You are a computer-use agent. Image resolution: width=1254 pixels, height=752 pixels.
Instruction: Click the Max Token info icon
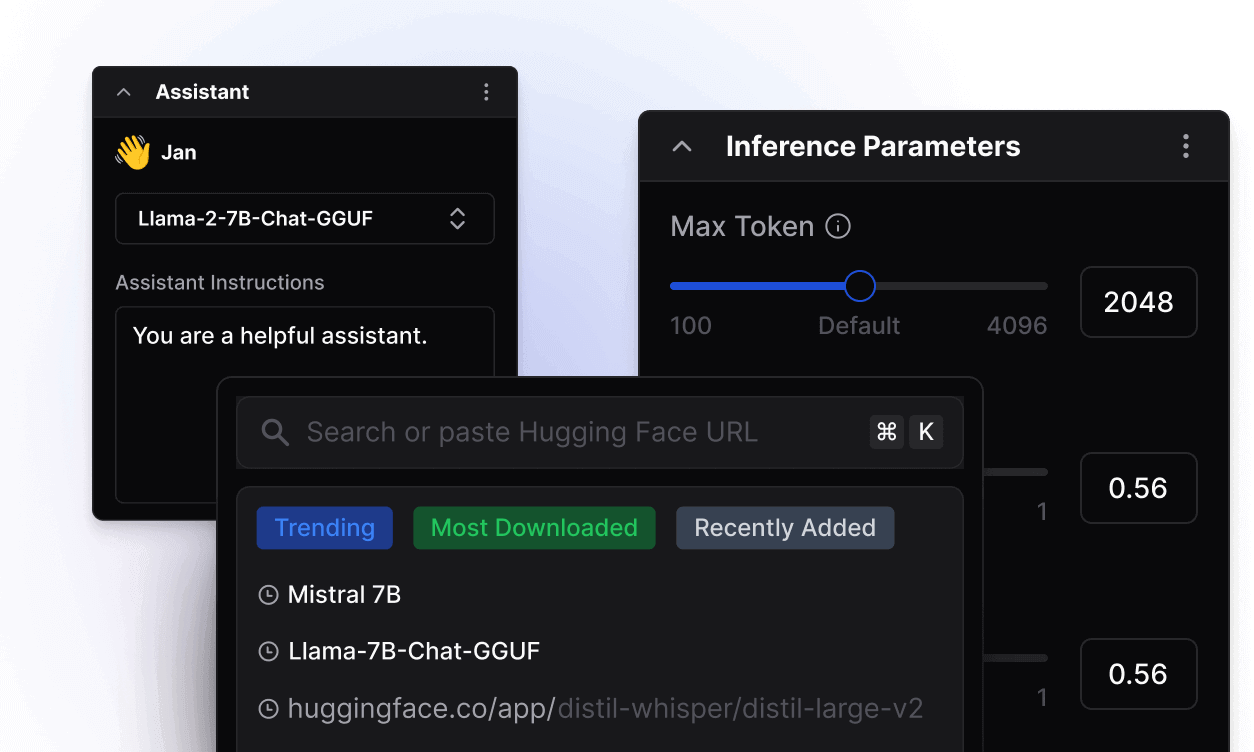(x=838, y=227)
